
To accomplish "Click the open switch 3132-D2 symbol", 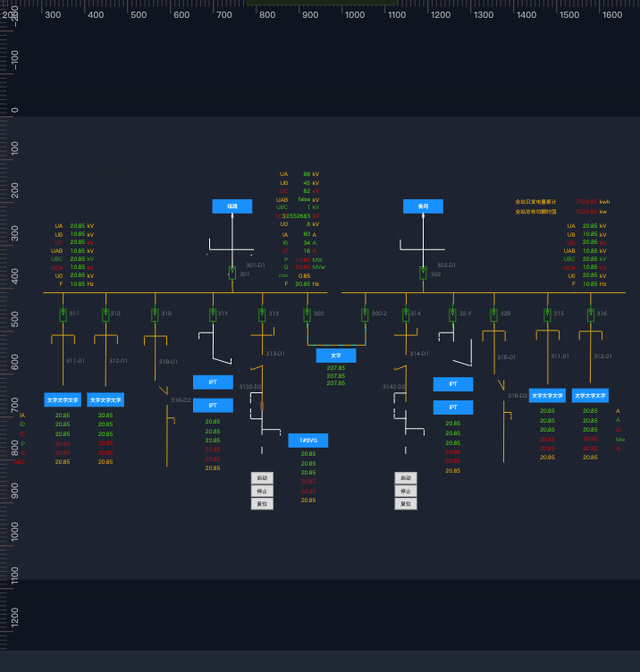I will coord(256,368).
